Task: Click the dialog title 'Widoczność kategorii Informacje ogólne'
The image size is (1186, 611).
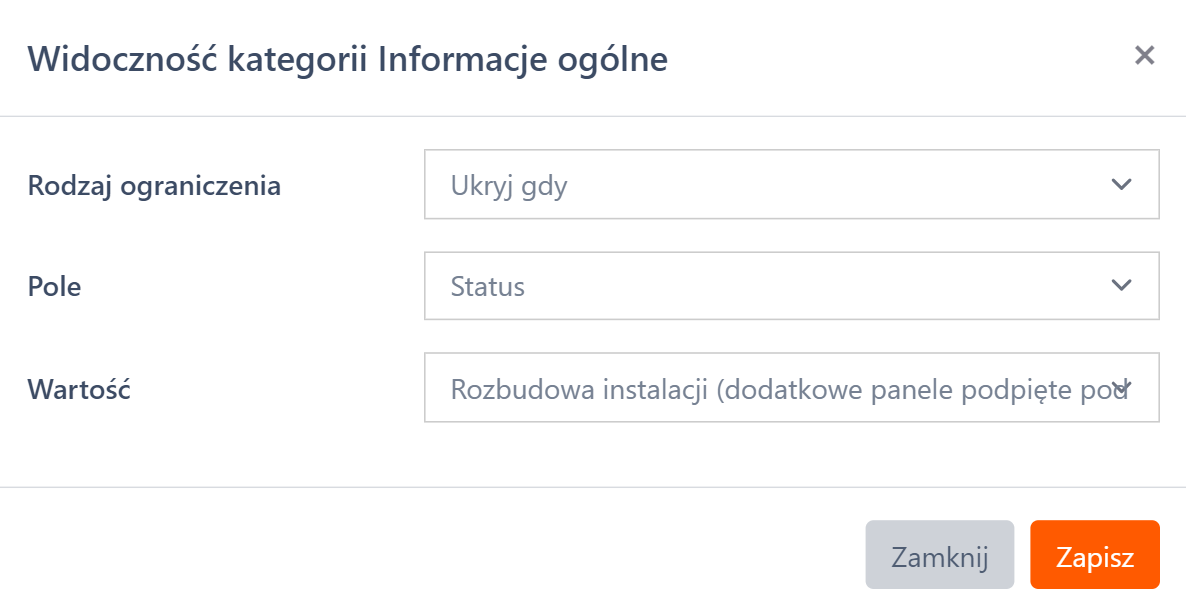Action: [350, 59]
